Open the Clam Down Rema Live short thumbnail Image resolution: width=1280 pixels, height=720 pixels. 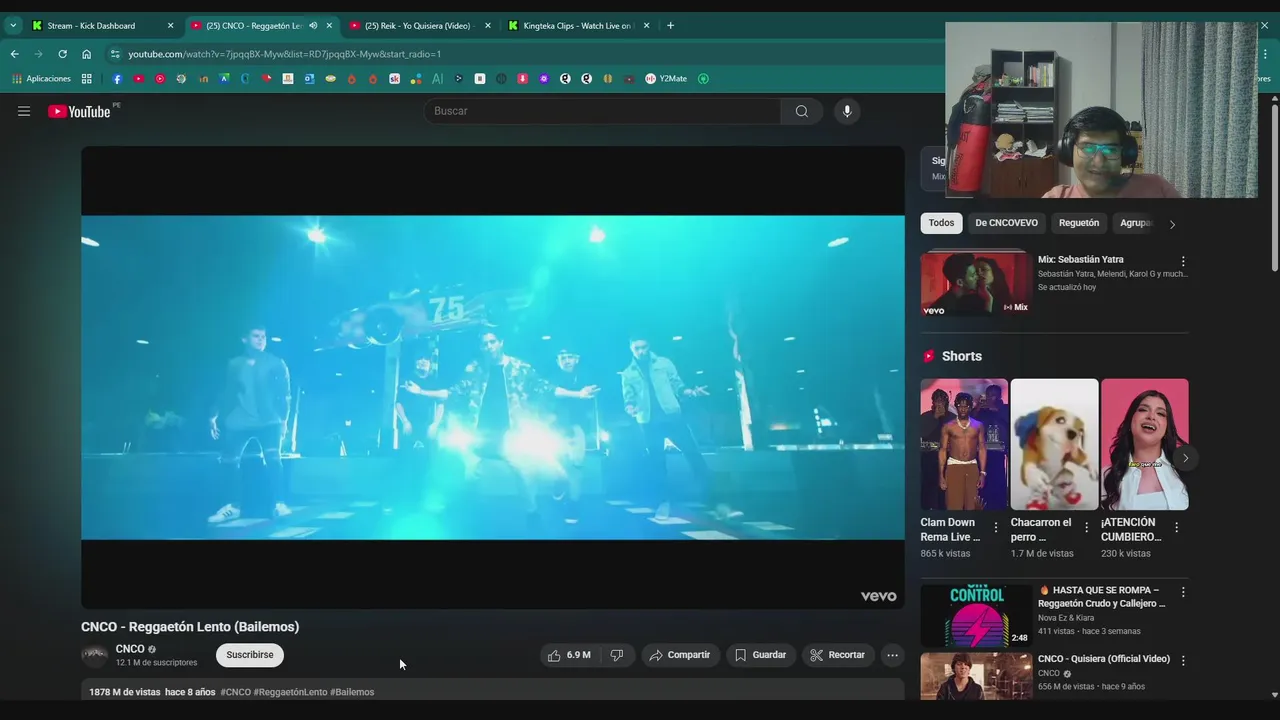coord(964,444)
